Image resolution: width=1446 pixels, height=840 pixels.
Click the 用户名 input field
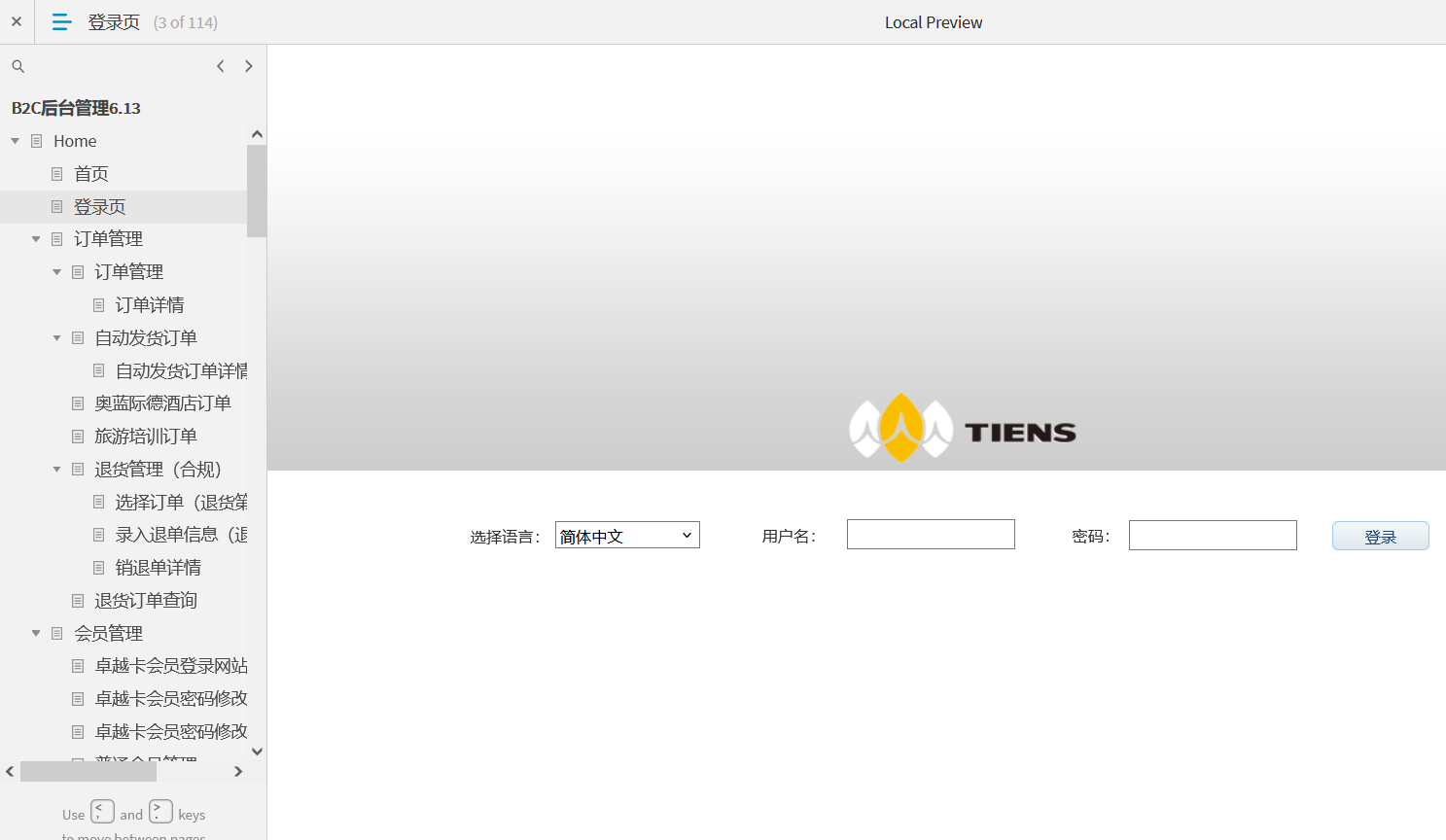pos(931,535)
